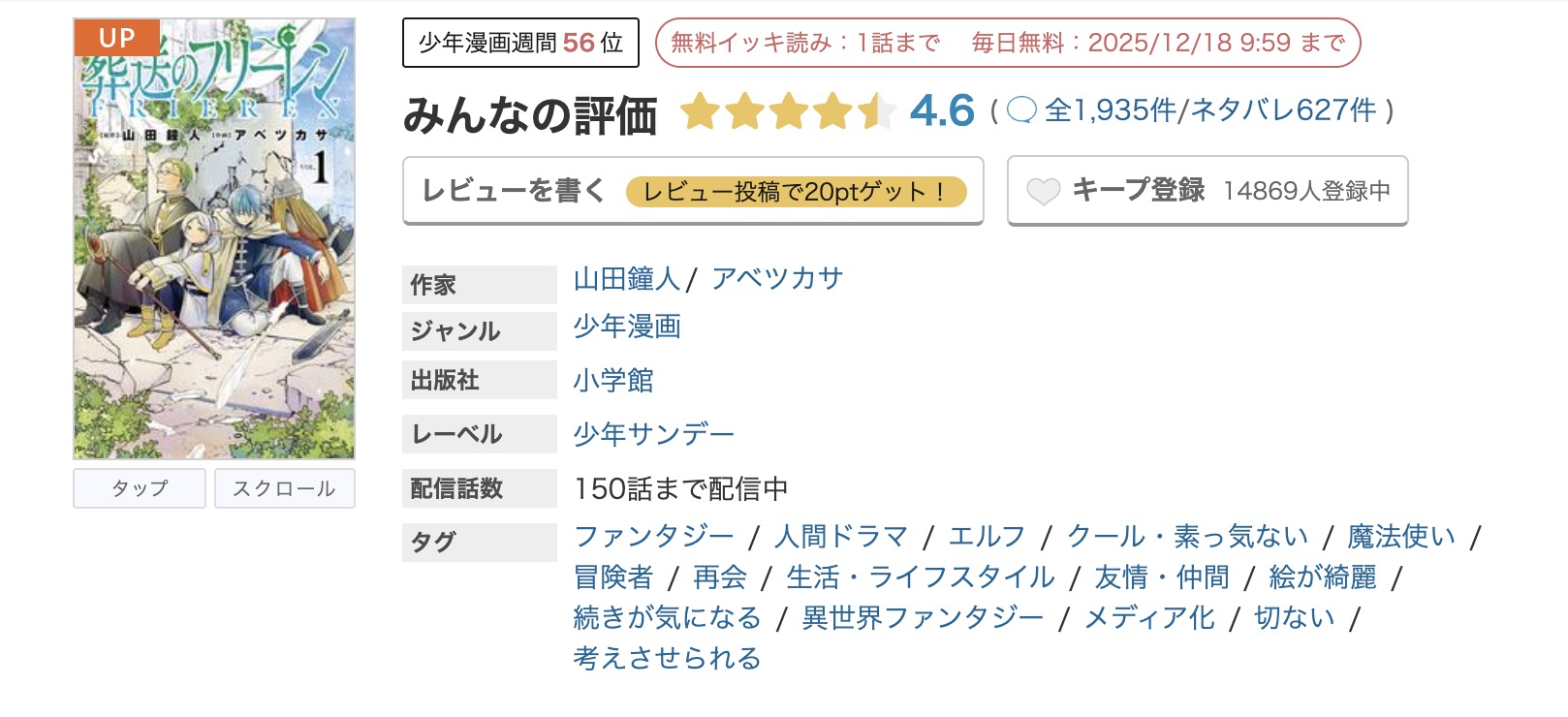Switch to スクロール reading mode
The image size is (1568, 717).
tap(284, 488)
